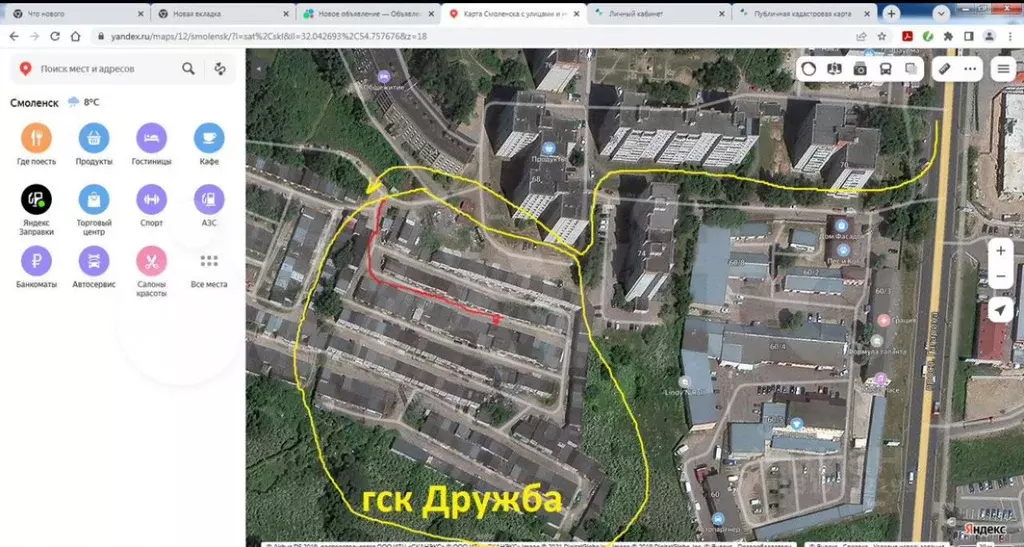The width and height of the screenshot is (1024, 547).
Task: Select the 'Карта Смоленска' browser tab
Action: tap(513, 14)
